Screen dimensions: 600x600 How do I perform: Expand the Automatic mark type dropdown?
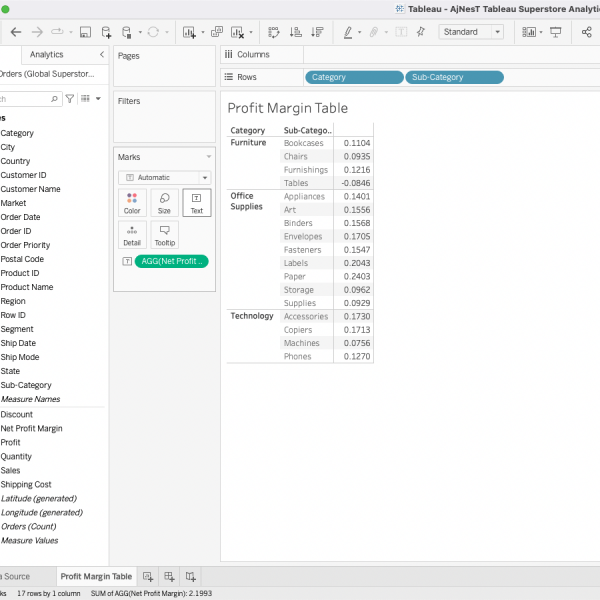point(164,177)
